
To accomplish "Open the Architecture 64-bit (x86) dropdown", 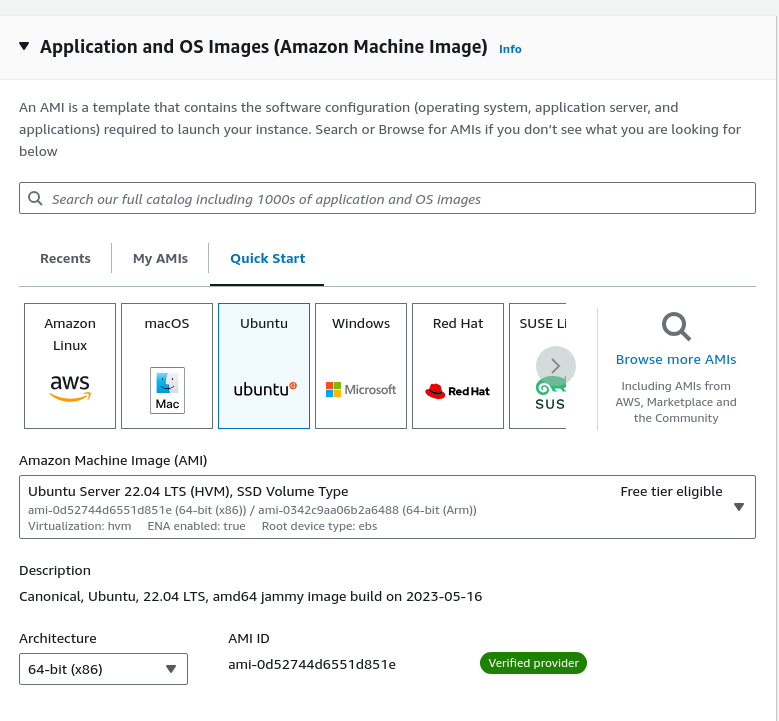I will tap(103, 669).
